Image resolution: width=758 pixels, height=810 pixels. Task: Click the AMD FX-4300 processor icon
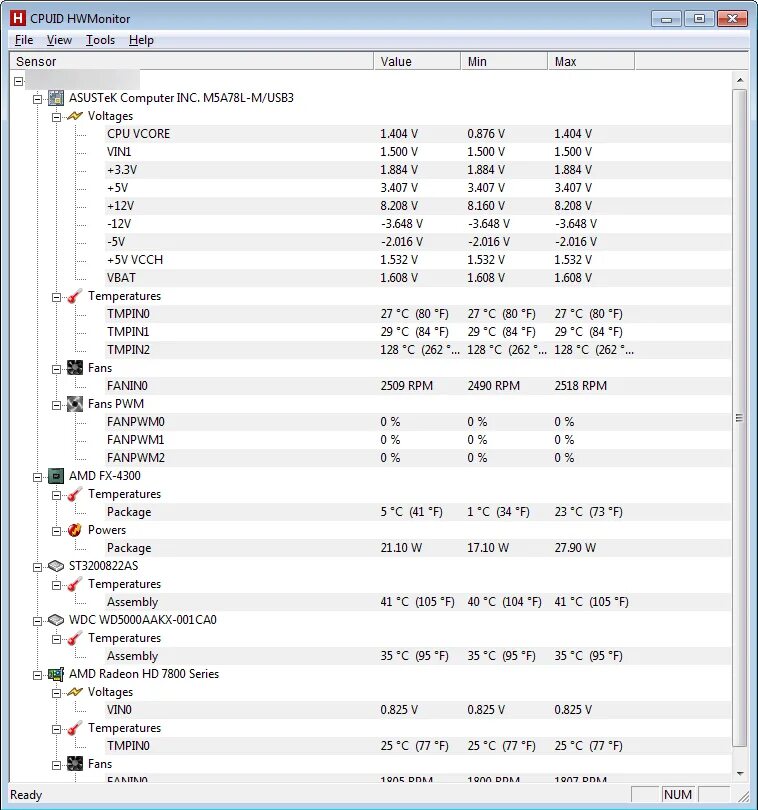(56, 476)
